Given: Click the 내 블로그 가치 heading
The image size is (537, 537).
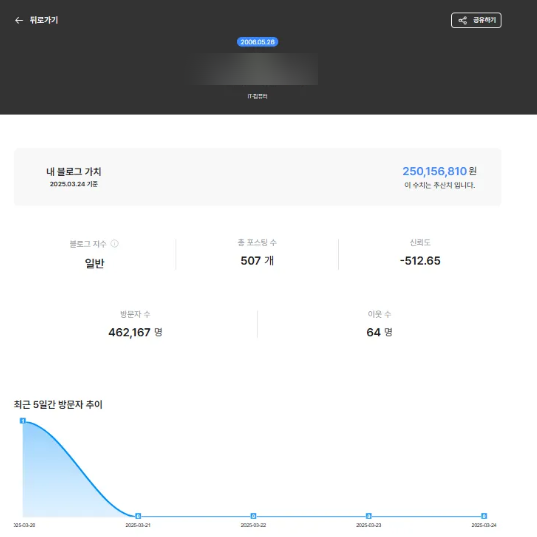Looking at the screenshot, I should pyautogui.click(x=74, y=172).
